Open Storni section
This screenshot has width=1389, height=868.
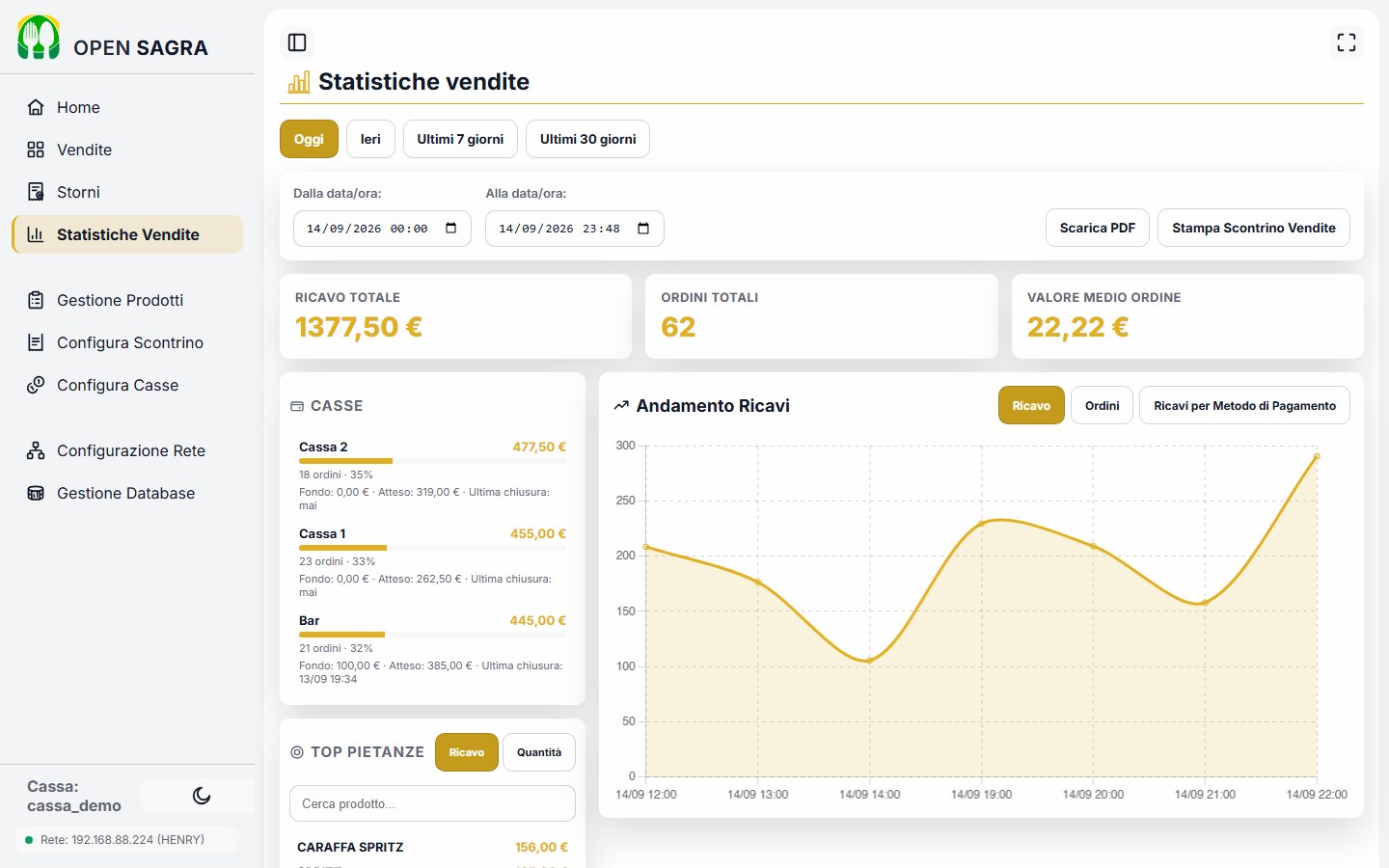[127, 192]
